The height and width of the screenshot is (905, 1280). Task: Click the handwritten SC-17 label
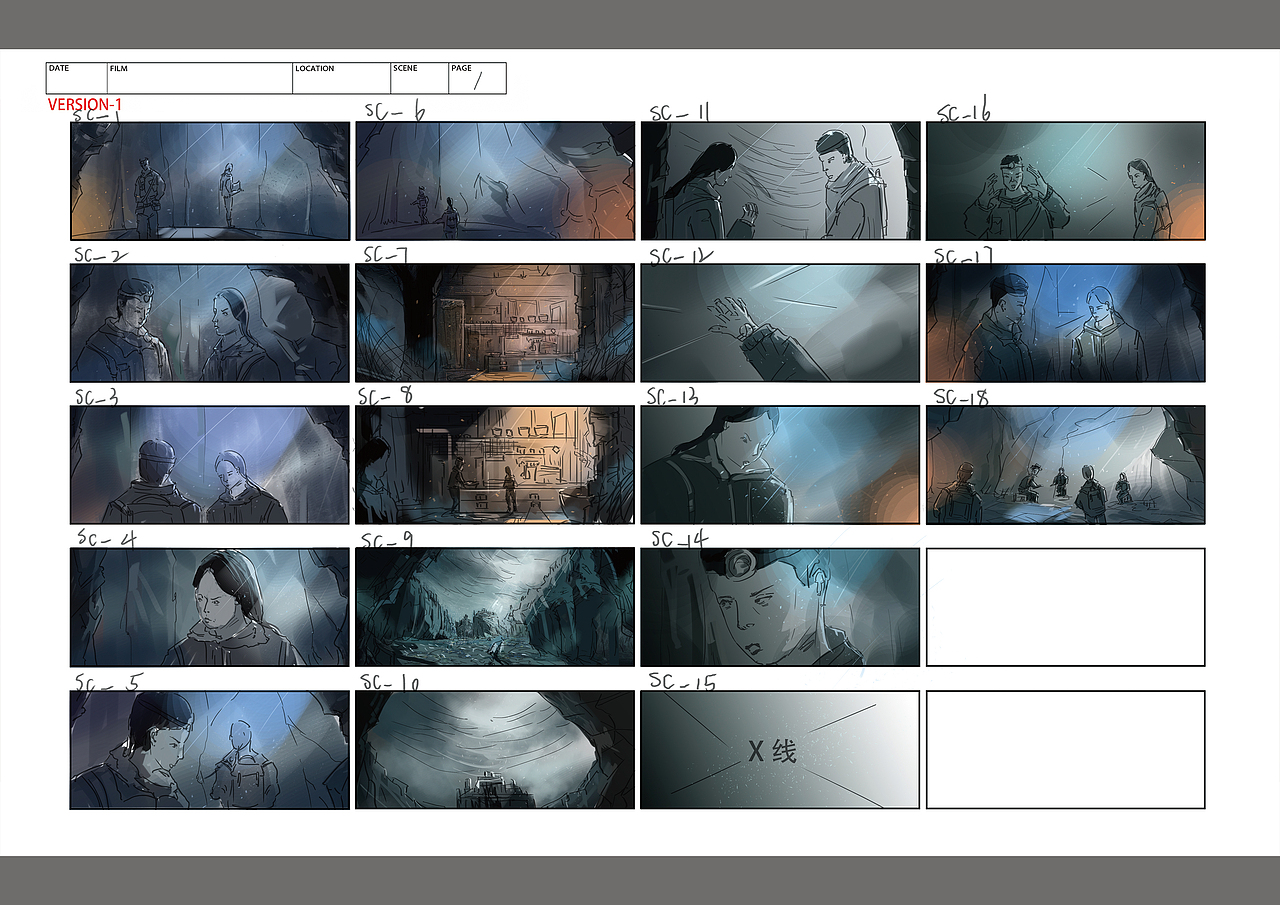pyautogui.click(x=963, y=257)
